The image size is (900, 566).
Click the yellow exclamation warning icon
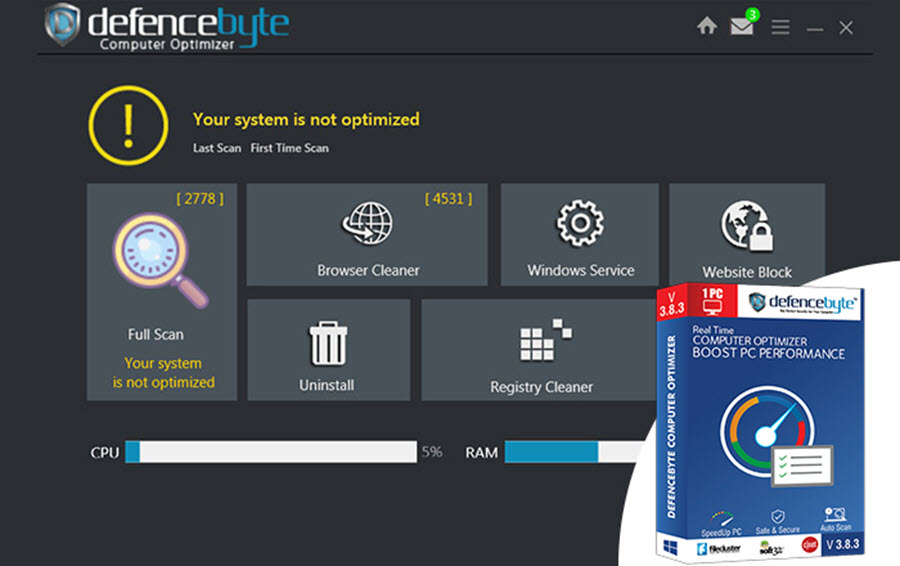(x=129, y=126)
